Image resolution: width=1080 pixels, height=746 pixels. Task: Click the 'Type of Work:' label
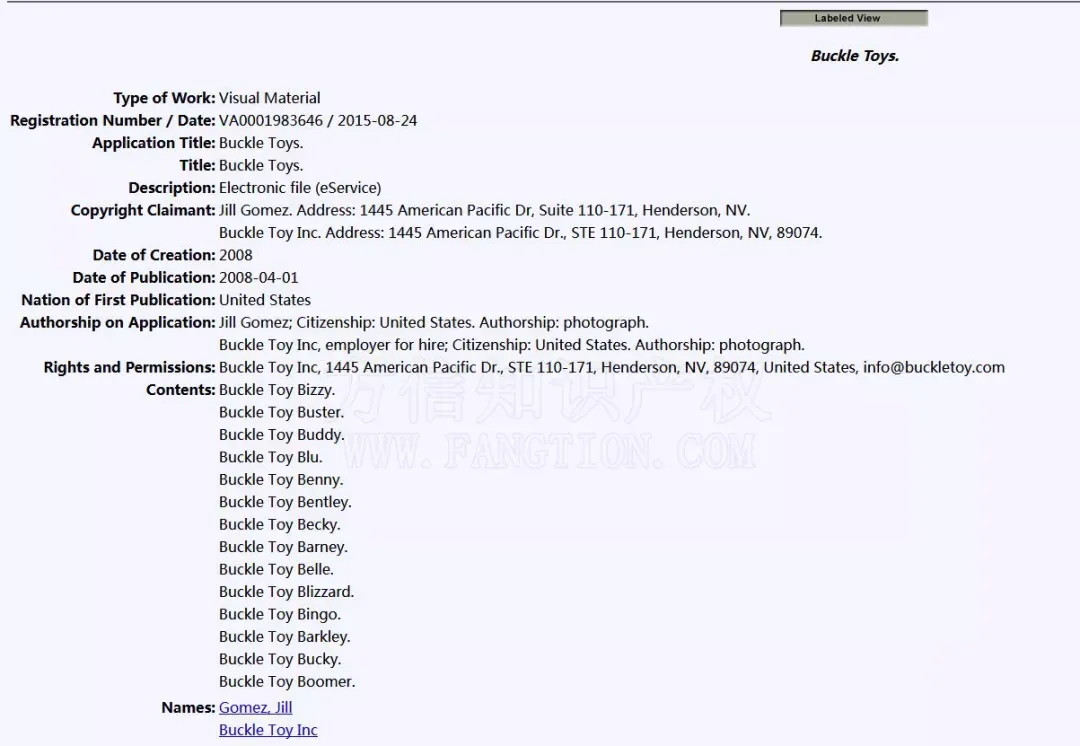click(x=165, y=98)
